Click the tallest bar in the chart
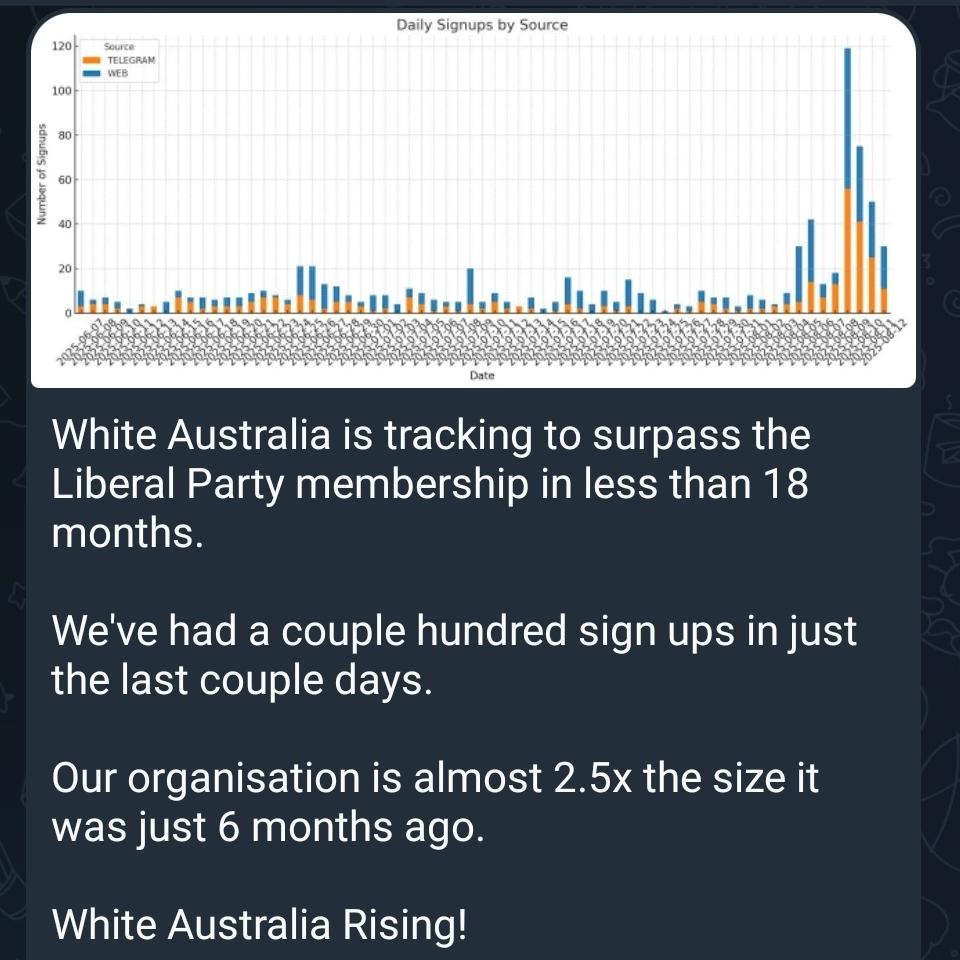 click(847, 180)
